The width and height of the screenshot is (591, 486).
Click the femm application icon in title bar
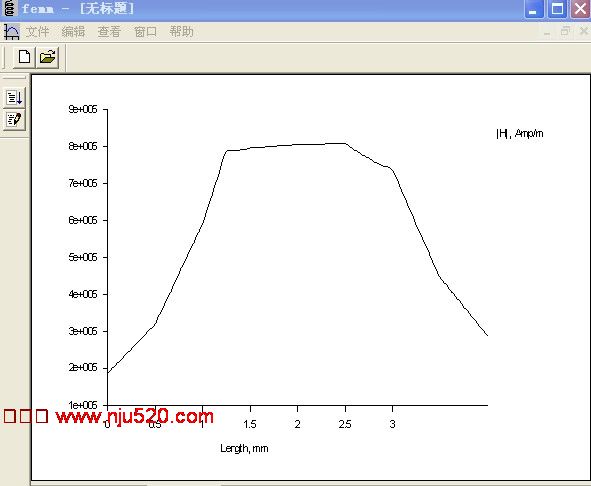pos(9,8)
